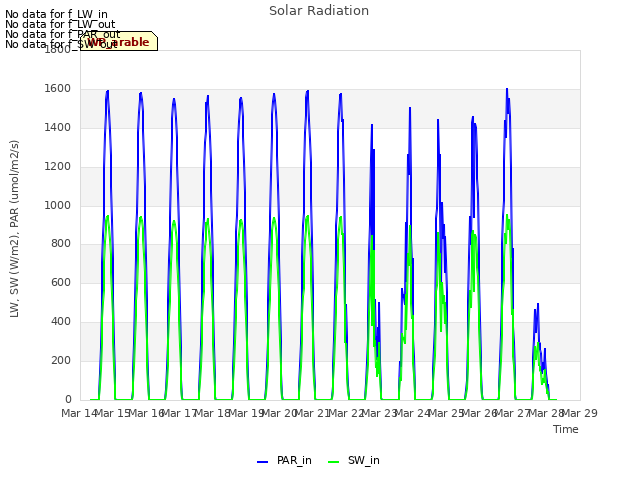Click the 0 y-axis tick label
The width and height of the screenshot is (640, 480).
(x=68, y=399)
